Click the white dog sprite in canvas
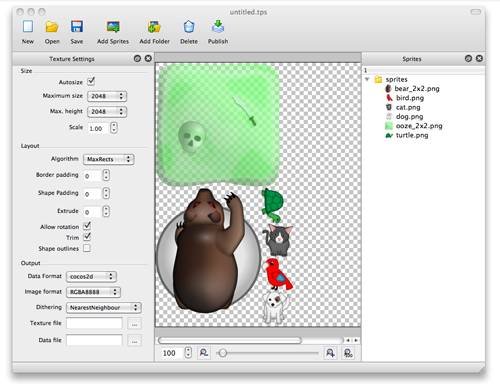This screenshot has width=500, height=384. point(275,307)
